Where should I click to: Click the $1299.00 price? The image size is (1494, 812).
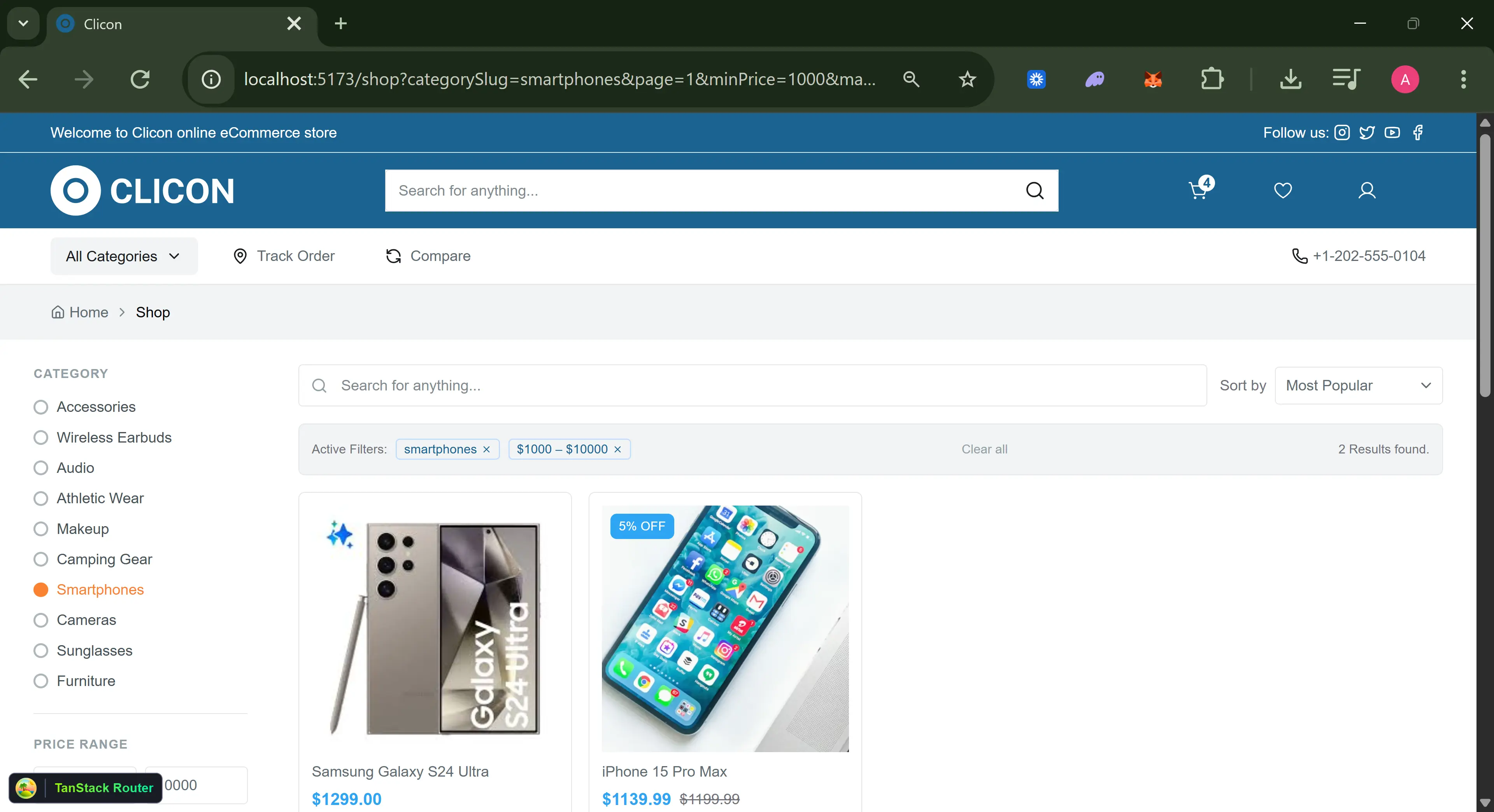347,799
